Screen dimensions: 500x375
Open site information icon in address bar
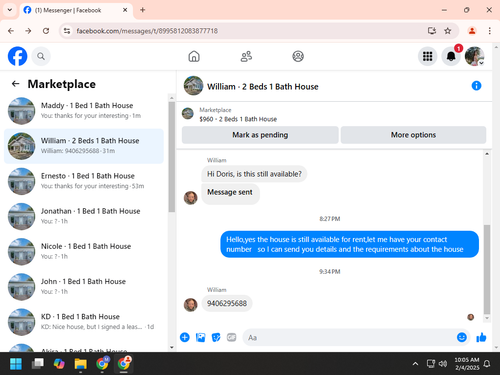67,31
